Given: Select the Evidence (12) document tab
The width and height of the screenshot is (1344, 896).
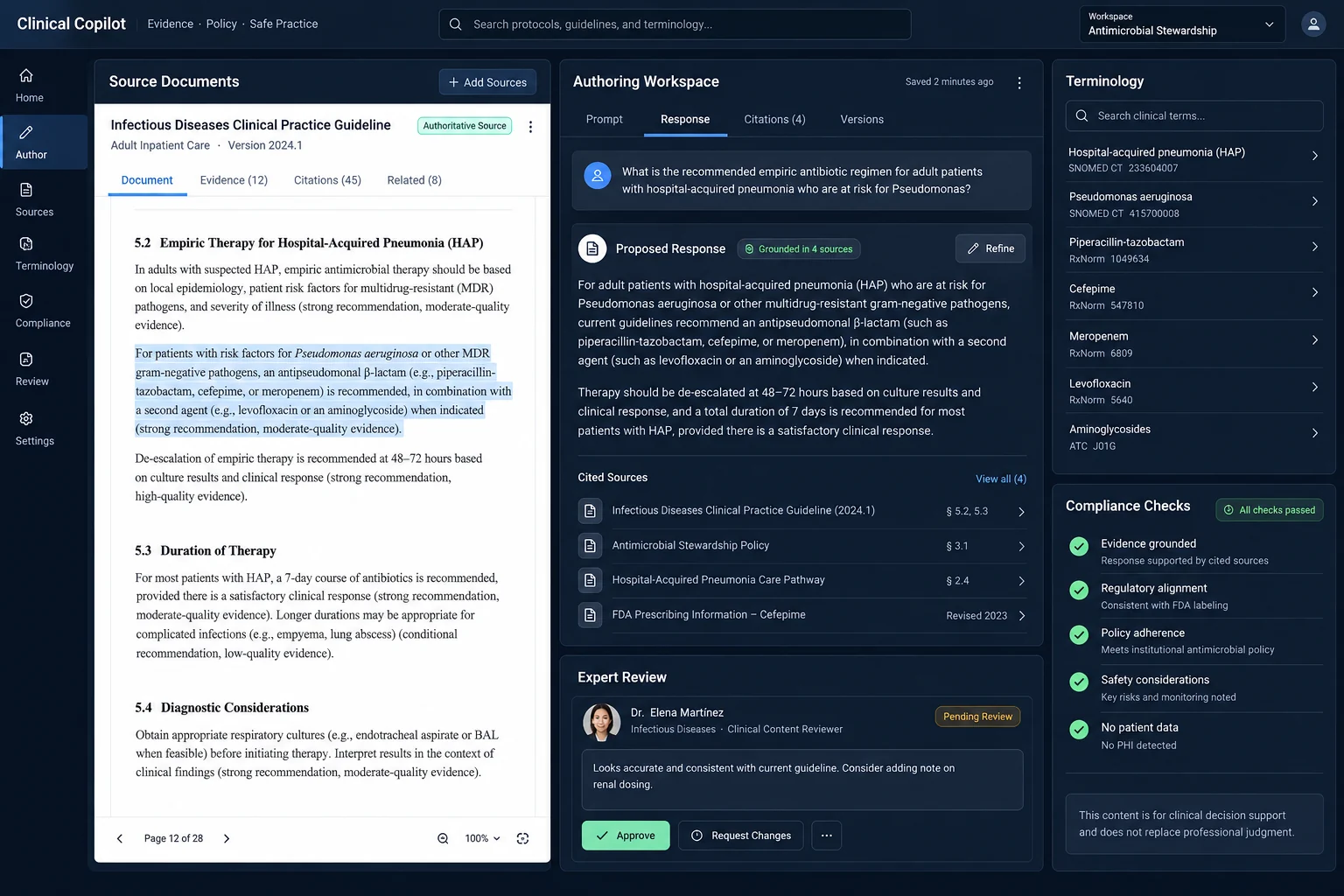Looking at the screenshot, I should 234,180.
